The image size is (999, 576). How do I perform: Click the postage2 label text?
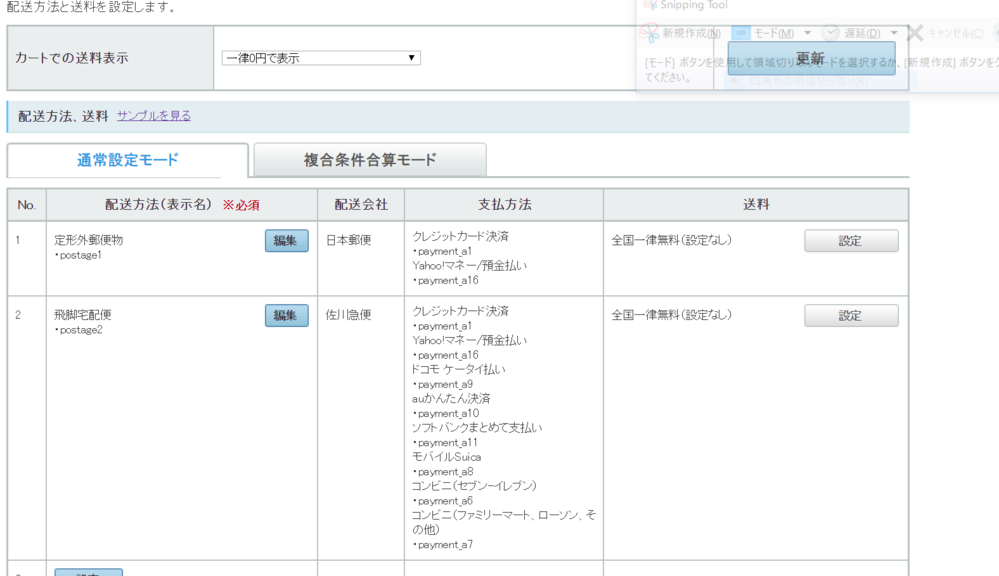click(81, 330)
